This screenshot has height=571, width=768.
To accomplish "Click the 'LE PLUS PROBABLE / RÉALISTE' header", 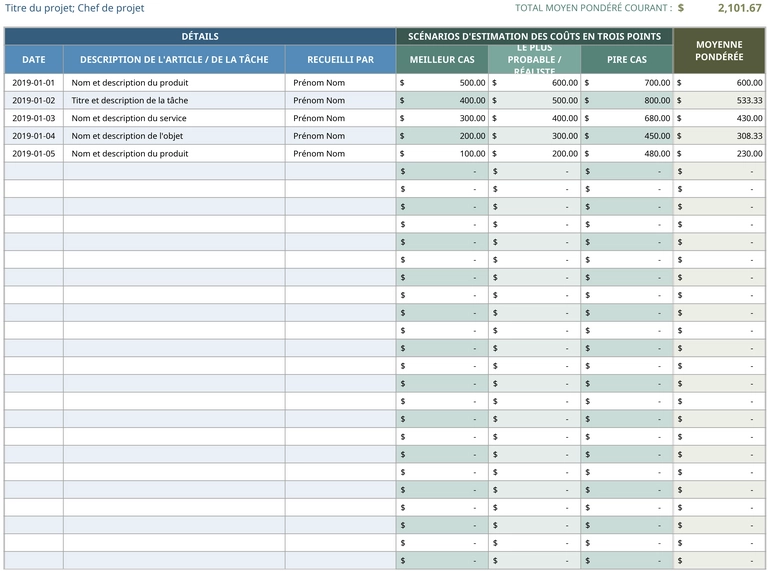I will (x=534, y=59).
